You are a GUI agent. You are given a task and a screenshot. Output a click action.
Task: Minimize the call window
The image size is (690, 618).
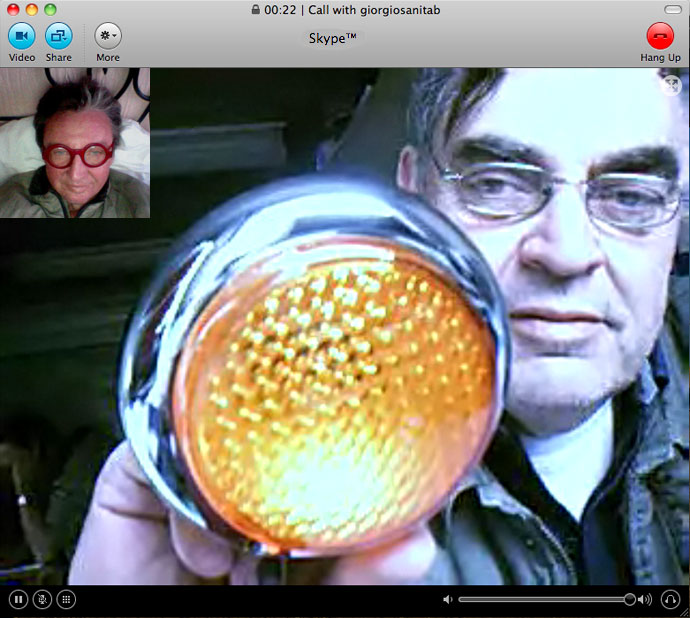coord(31,9)
